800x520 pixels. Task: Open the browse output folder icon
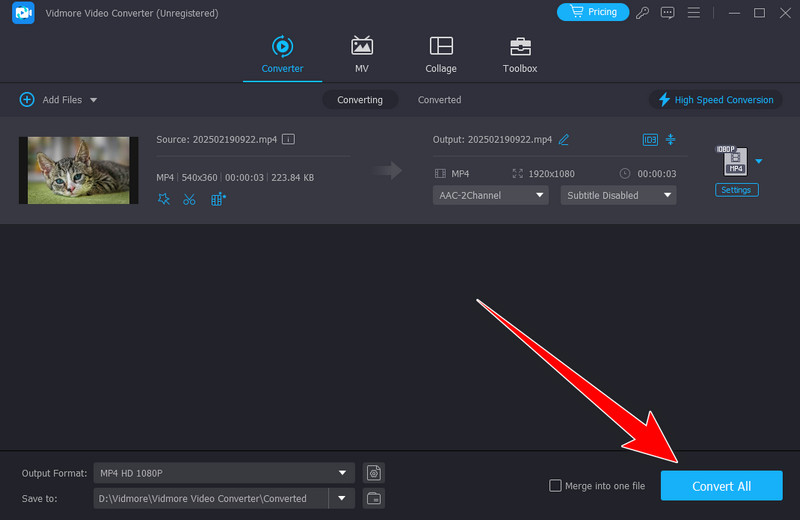coord(374,498)
